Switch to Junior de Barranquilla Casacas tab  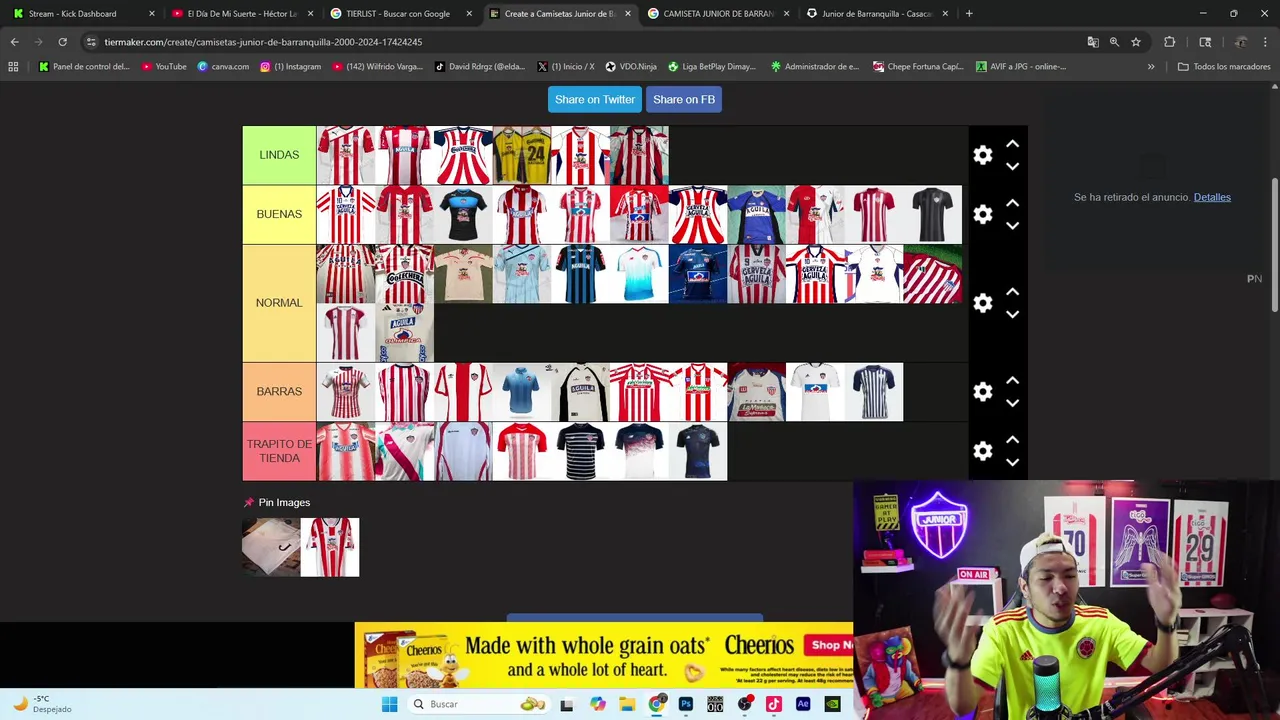pos(876,14)
